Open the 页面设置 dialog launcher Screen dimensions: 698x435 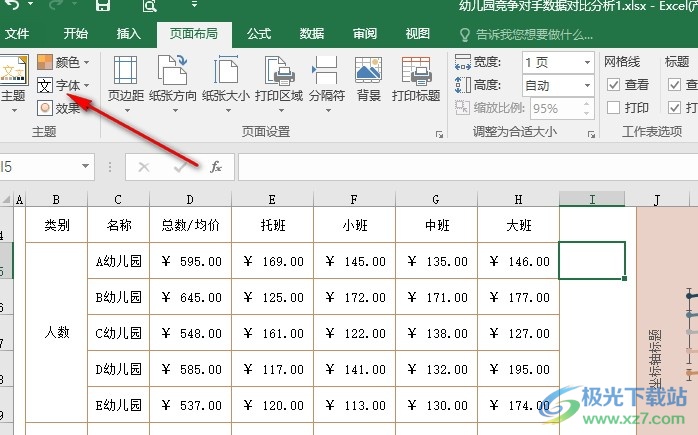(x=439, y=134)
